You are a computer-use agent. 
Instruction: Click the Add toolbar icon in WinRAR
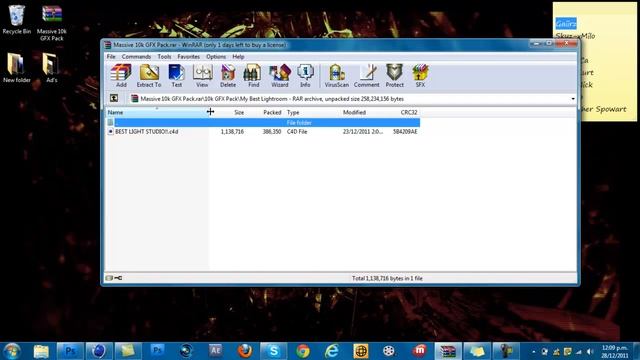coord(121,76)
